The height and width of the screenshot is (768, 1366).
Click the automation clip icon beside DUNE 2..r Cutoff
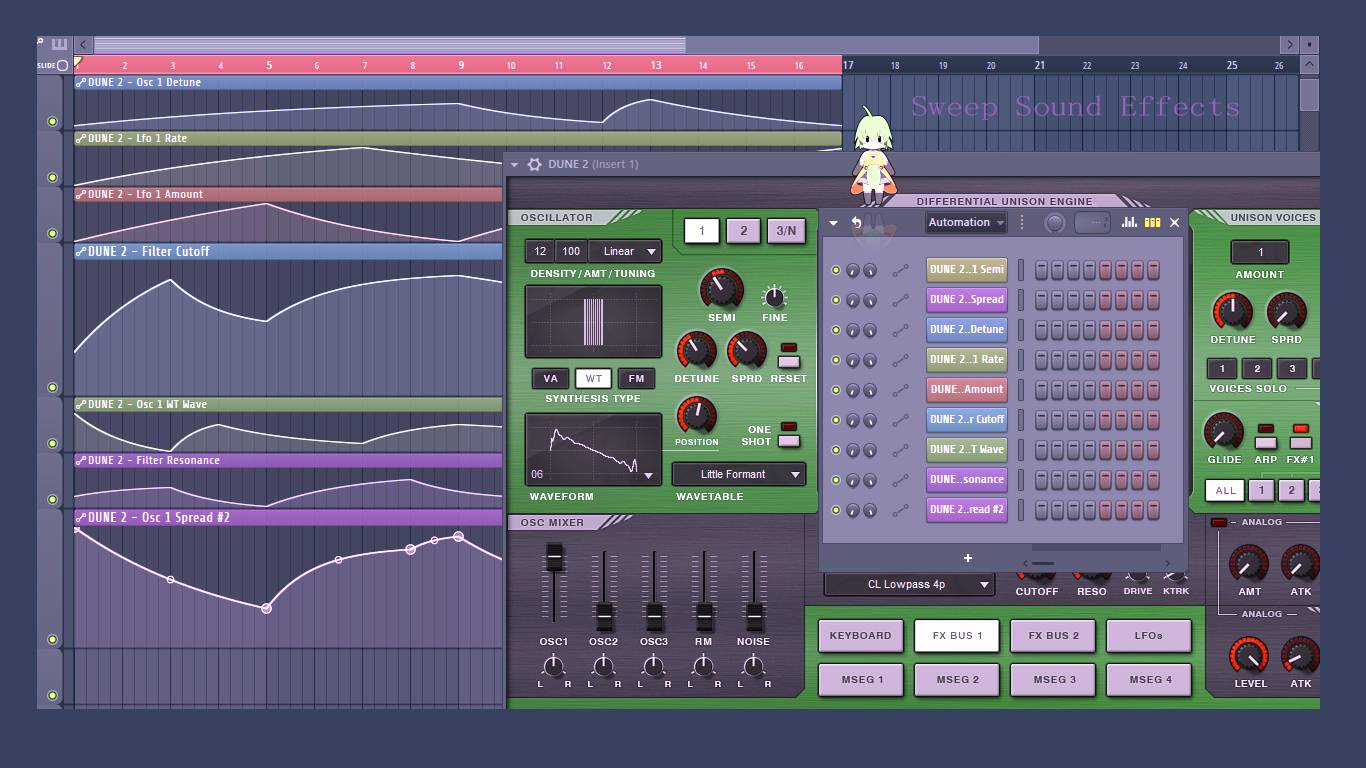coord(900,420)
